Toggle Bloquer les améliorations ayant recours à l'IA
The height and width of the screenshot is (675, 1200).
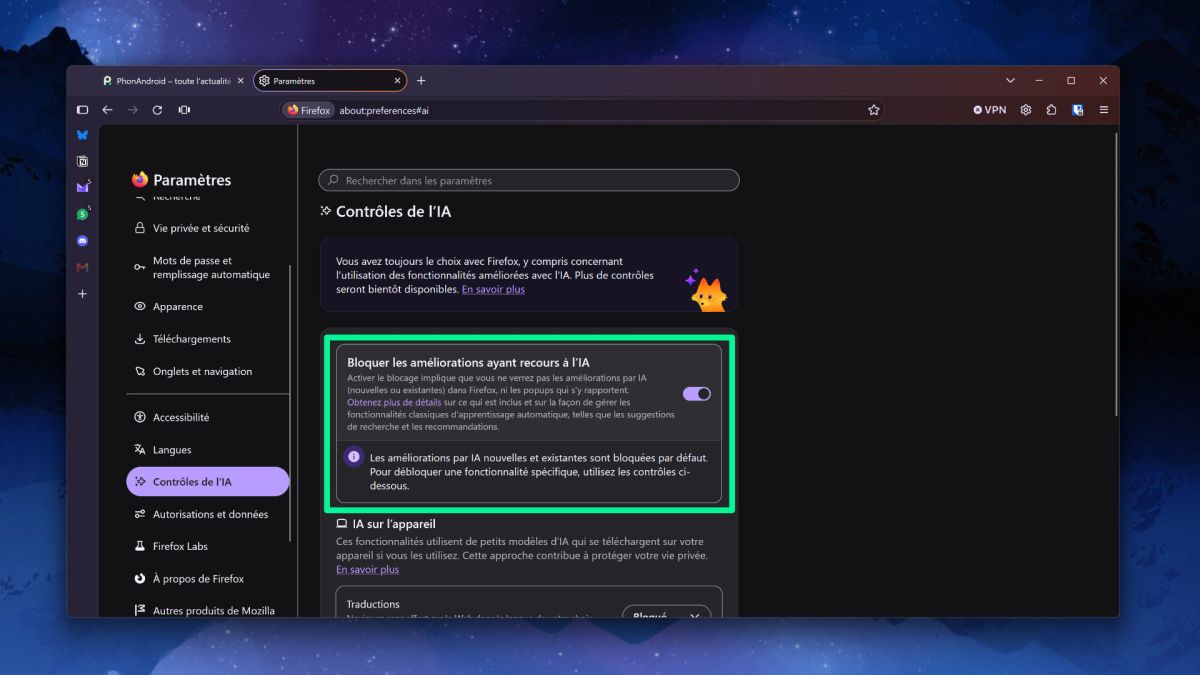[697, 394]
